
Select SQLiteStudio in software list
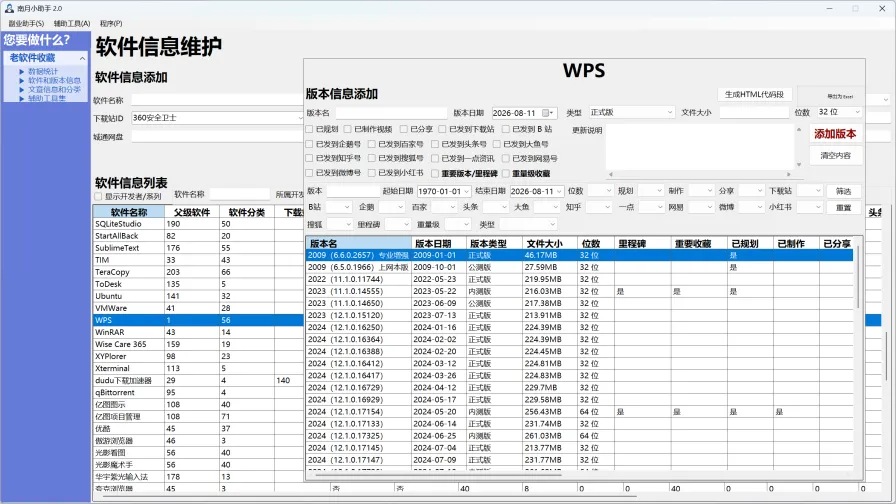[x=198, y=224]
